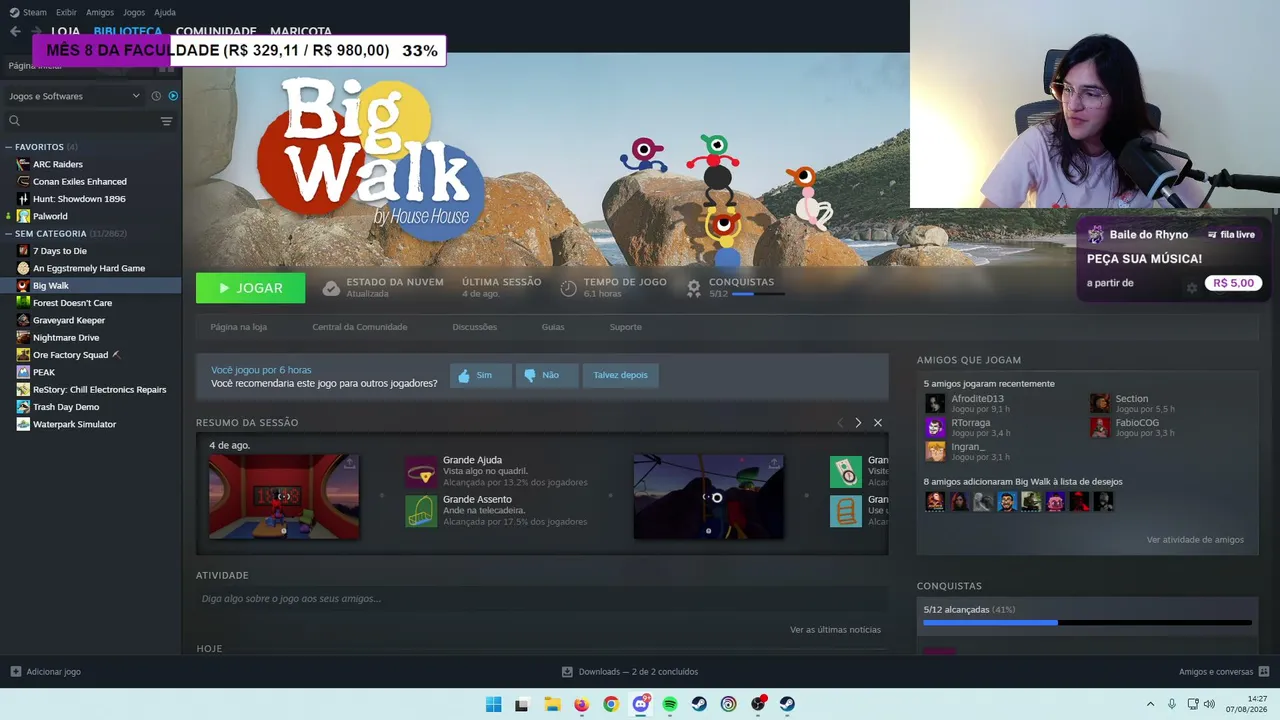Toggle the ready-to-play games filter

pyautogui.click(x=173, y=96)
